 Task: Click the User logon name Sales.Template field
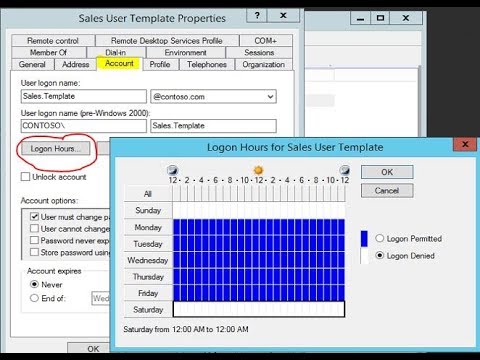point(84,96)
